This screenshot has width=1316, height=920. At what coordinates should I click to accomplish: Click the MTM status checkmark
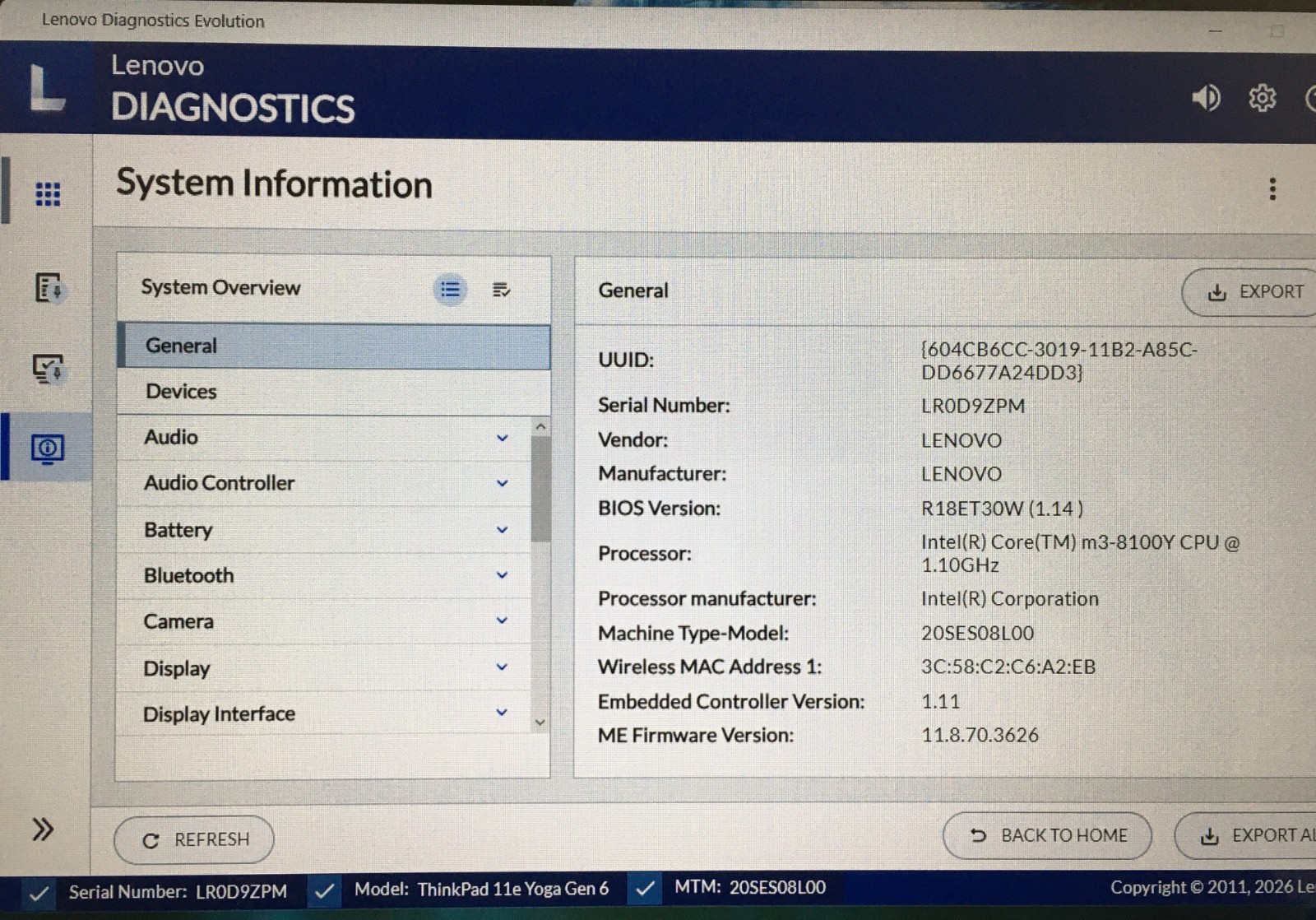pos(645,888)
